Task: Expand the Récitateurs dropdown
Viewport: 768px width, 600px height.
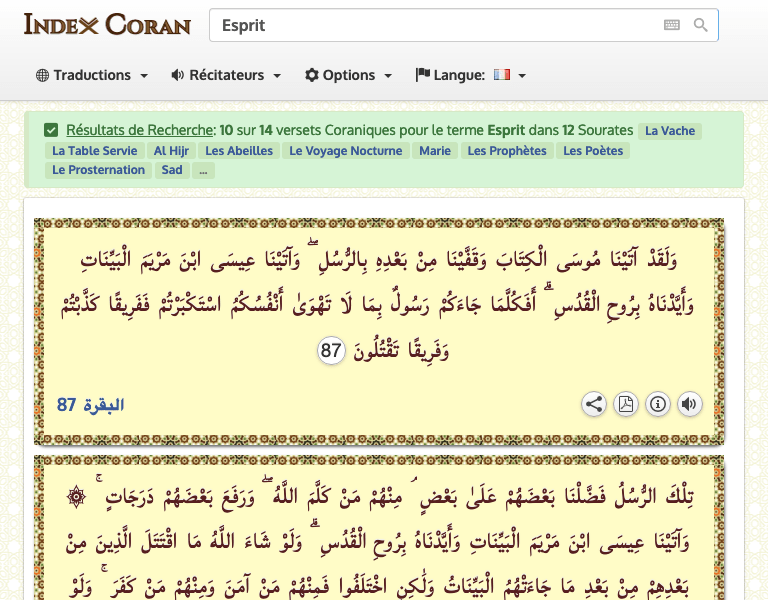Action: [226, 75]
